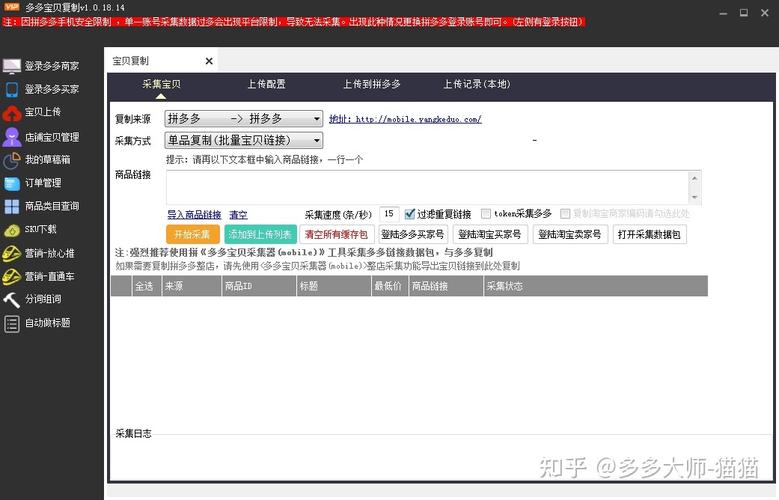Open 店铺宝贝管理 sidebar entry
Image resolution: width=779 pixels, height=500 pixels.
(52, 137)
